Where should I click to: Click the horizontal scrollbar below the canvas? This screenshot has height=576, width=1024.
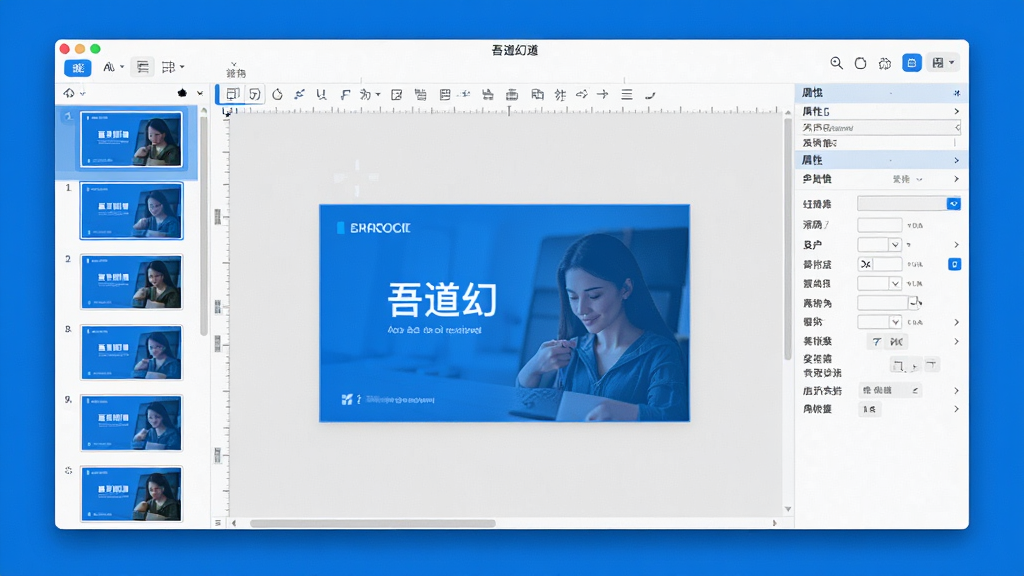tap(373, 523)
